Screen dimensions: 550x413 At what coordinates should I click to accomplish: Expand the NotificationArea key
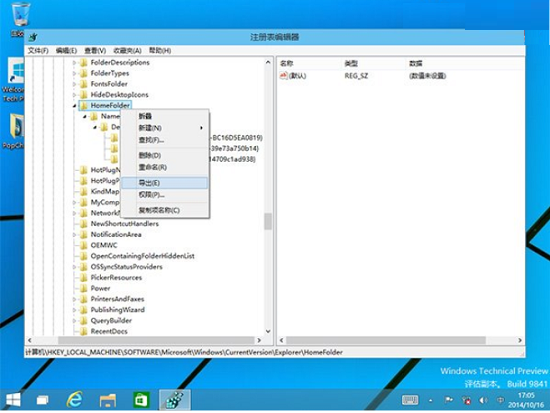click(x=74, y=234)
